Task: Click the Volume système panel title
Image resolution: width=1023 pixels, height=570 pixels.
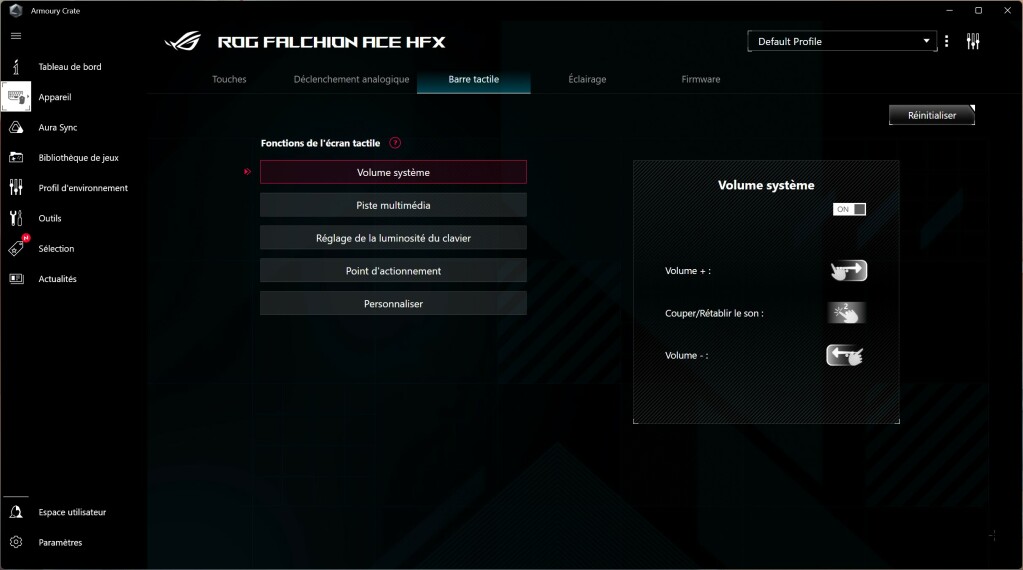Action: pos(766,185)
